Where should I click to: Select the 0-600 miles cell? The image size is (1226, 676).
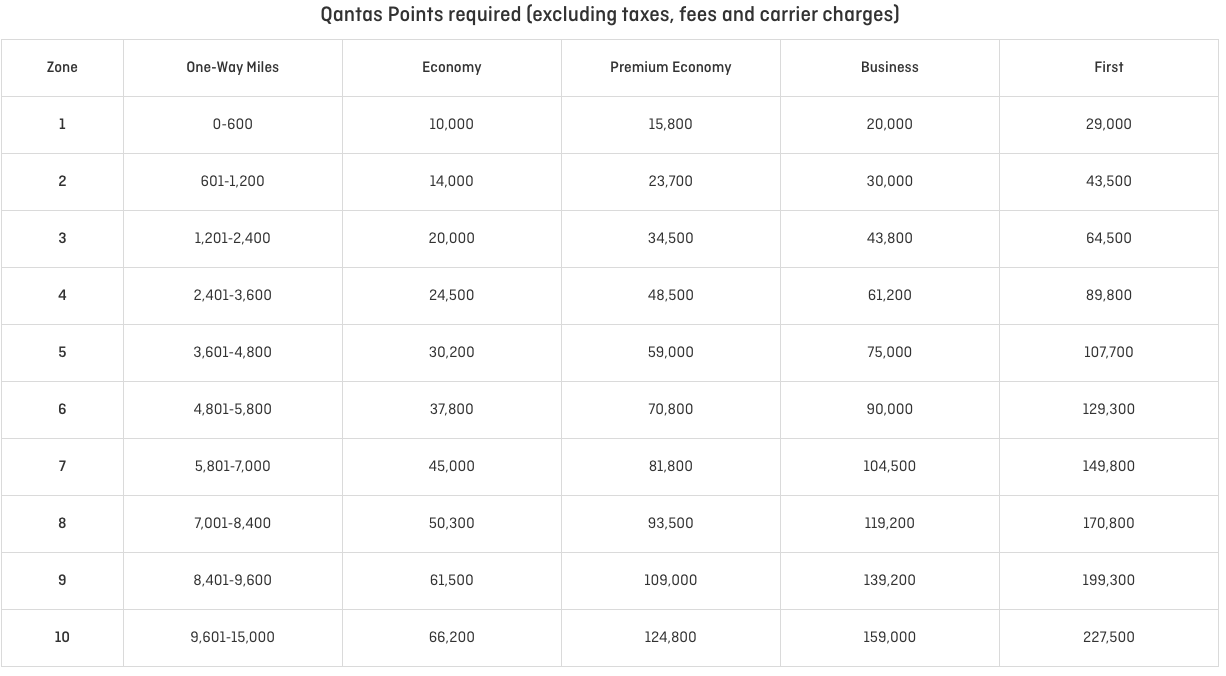tap(232, 124)
